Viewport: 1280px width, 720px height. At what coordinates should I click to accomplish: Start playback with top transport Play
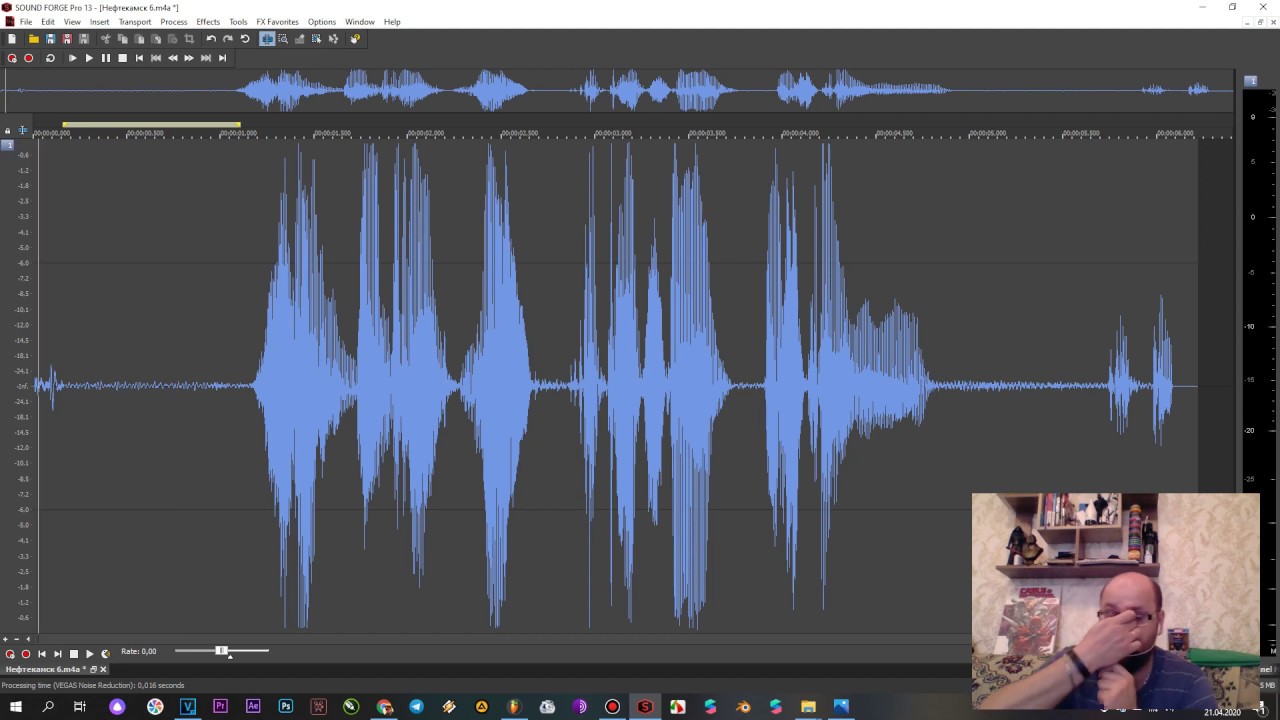click(x=89, y=58)
